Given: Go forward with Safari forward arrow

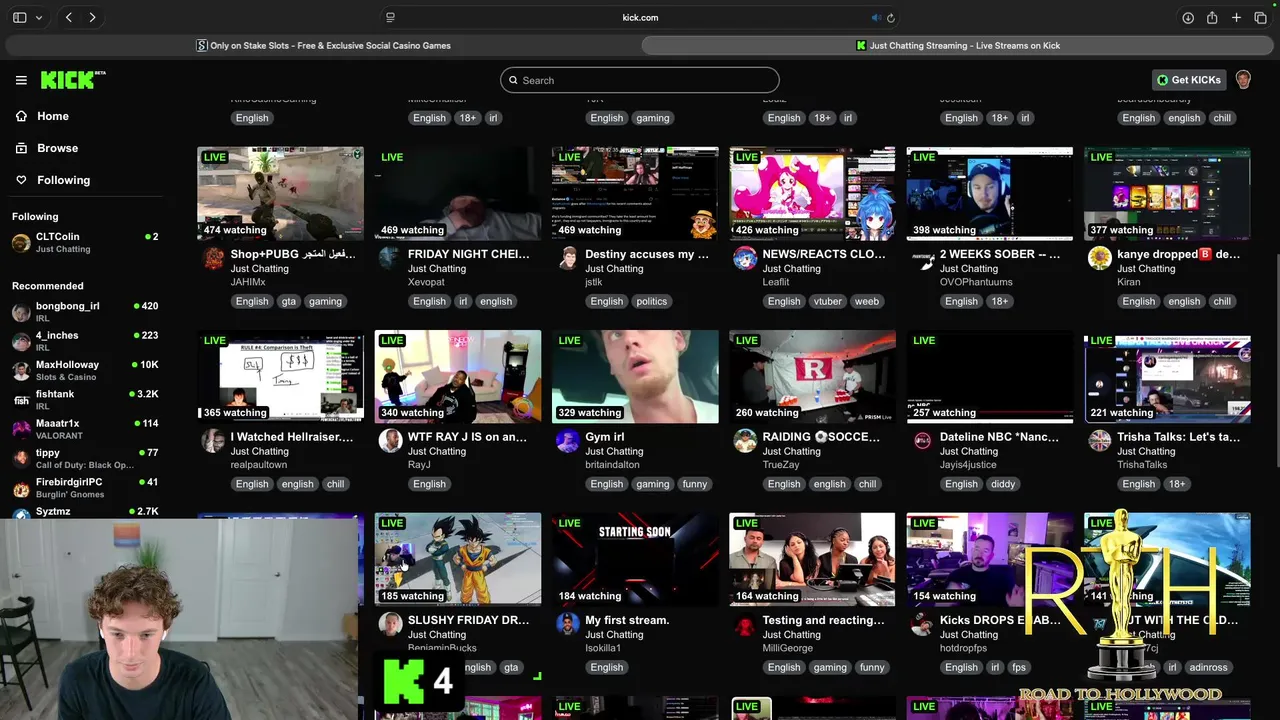Looking at the screenshot, I should [92, 17].
